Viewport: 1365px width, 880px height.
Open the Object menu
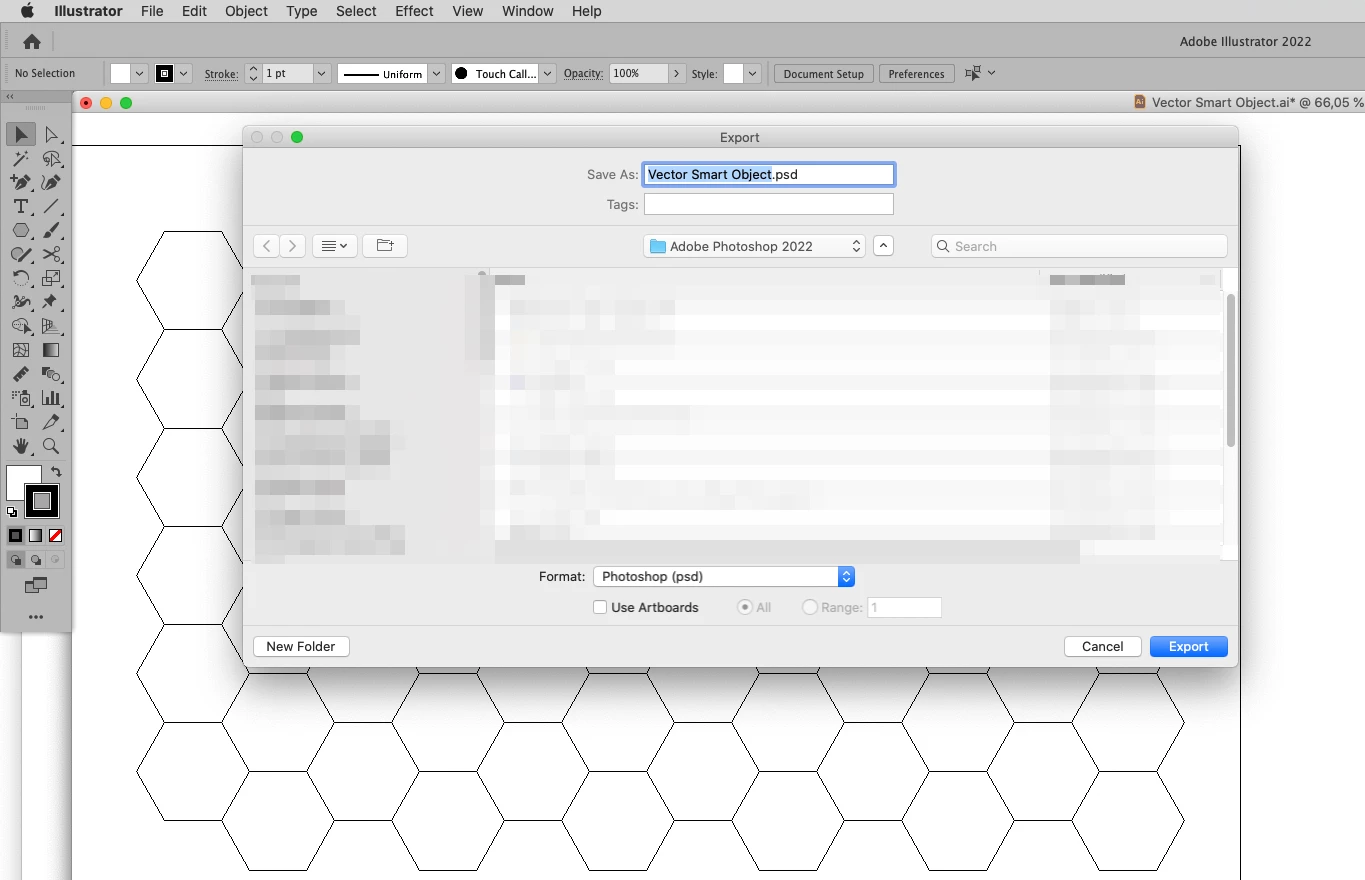(x=246, y=11)
